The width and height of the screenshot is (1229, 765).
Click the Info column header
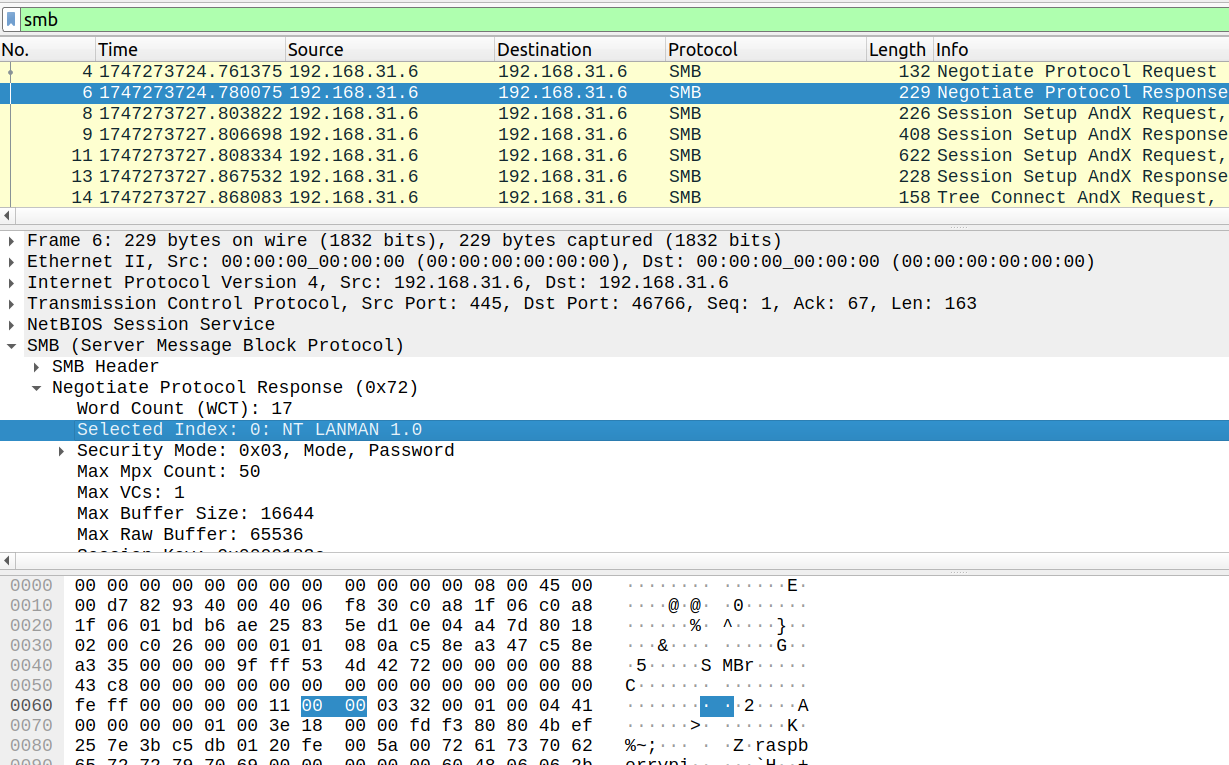coord(1080,50)
